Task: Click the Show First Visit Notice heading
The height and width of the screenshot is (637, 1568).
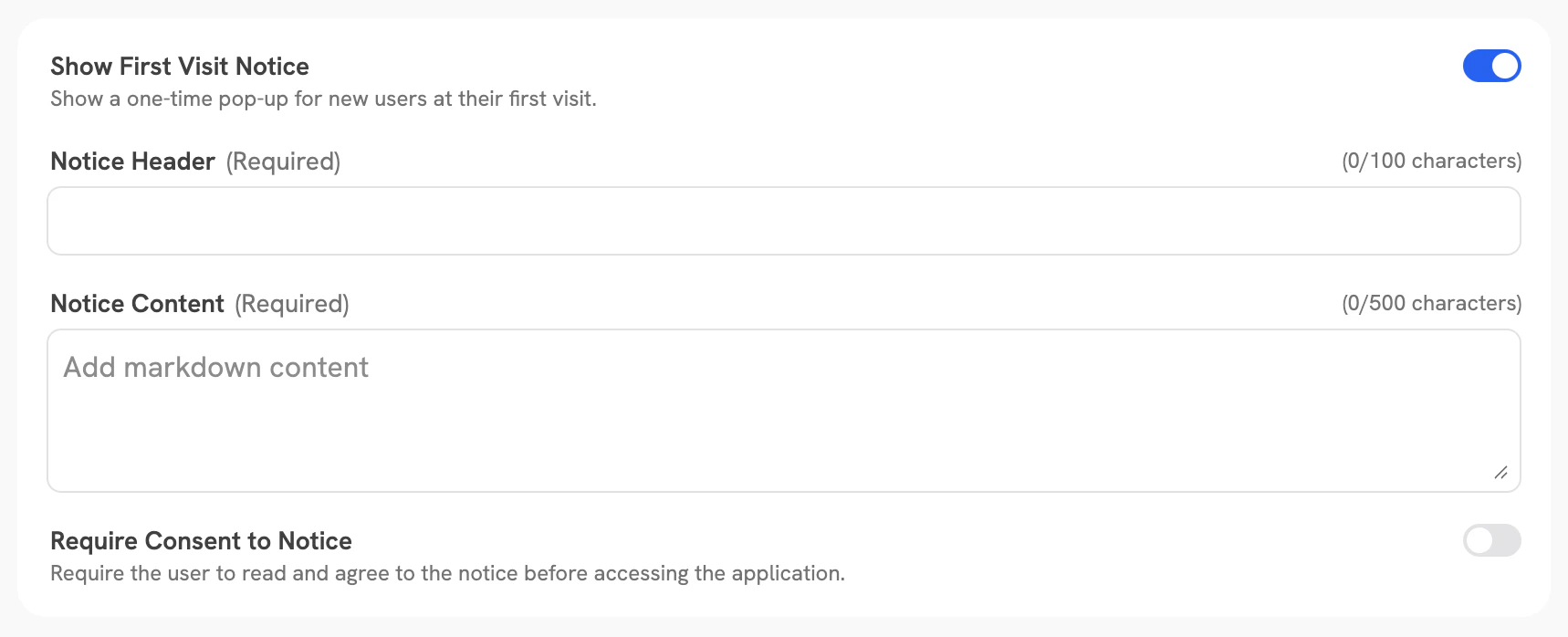Action: tap(180, 66)
